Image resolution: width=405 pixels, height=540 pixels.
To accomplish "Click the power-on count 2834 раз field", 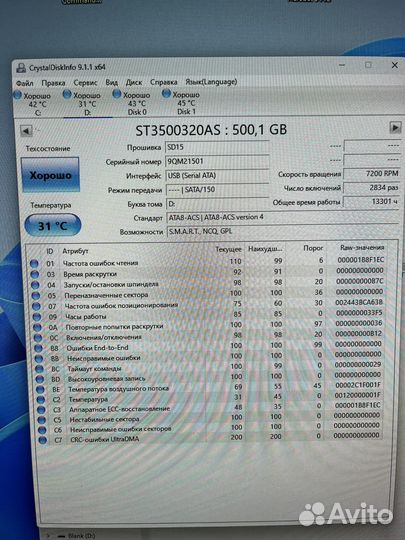I will click(372, 188).
